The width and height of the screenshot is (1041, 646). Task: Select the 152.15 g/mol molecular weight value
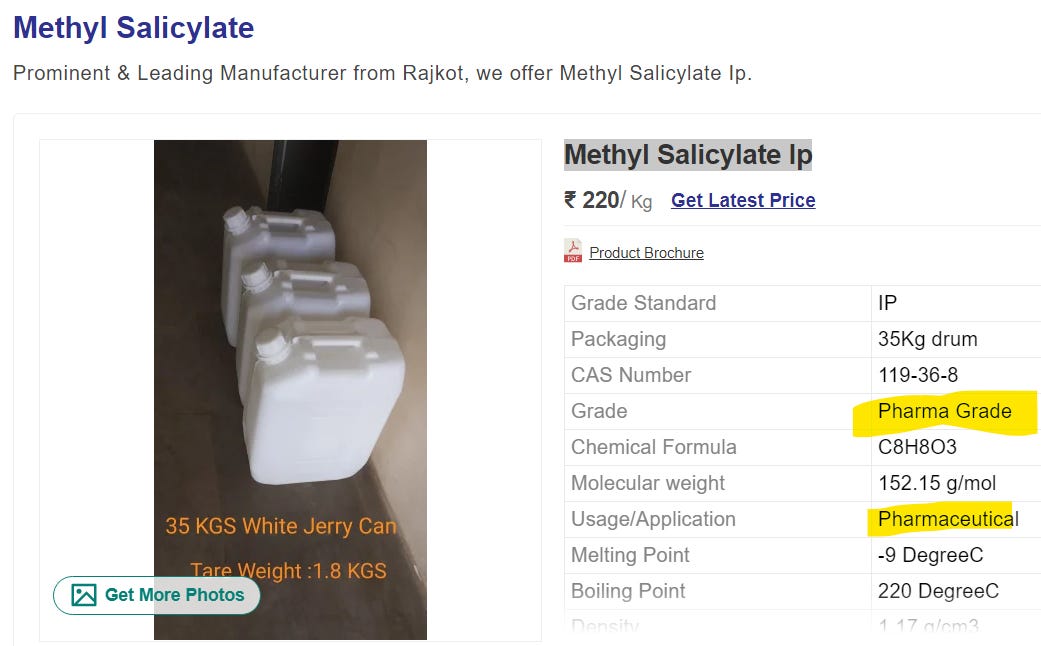[x=937, y=483]
